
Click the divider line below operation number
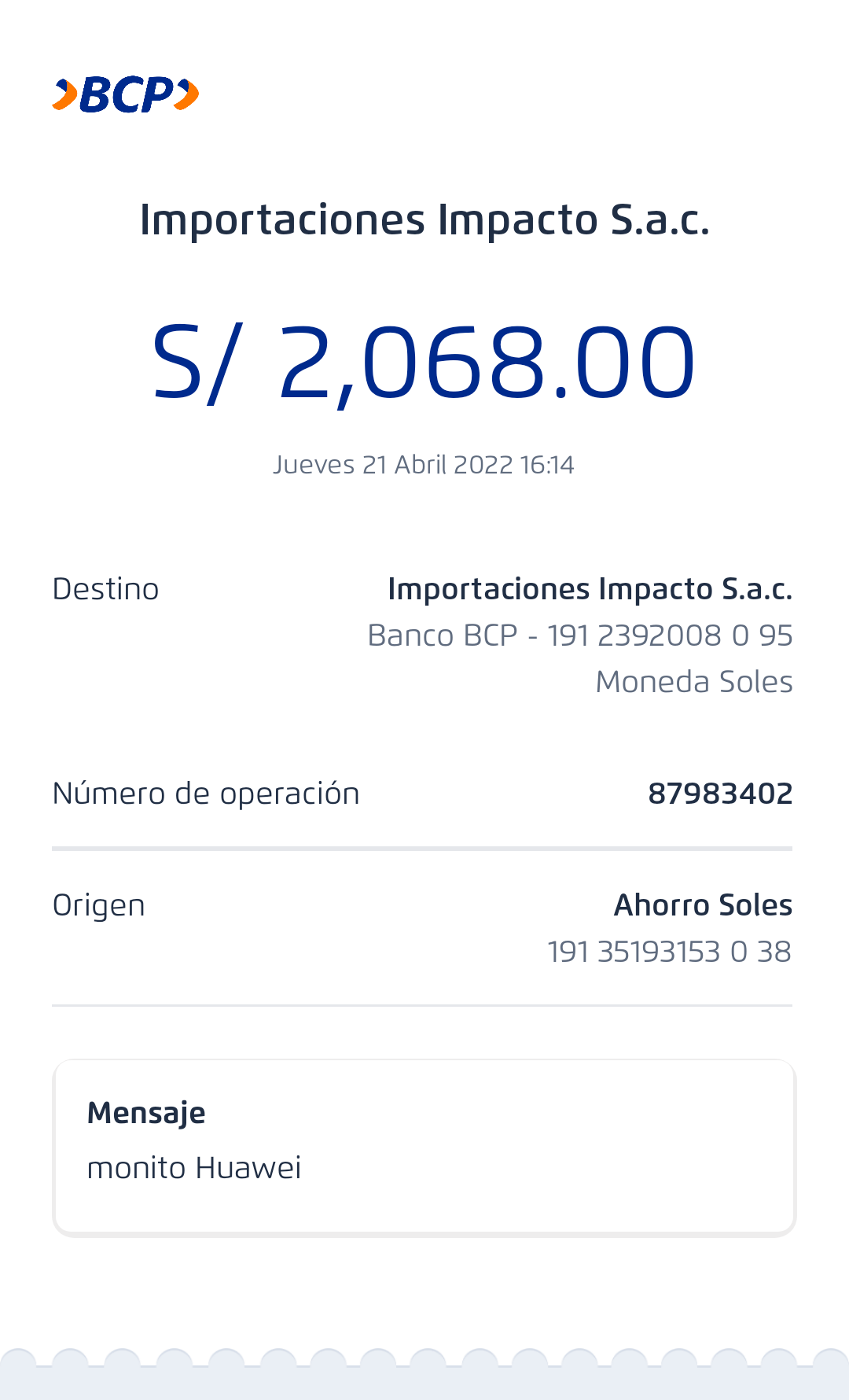(422, 849)
